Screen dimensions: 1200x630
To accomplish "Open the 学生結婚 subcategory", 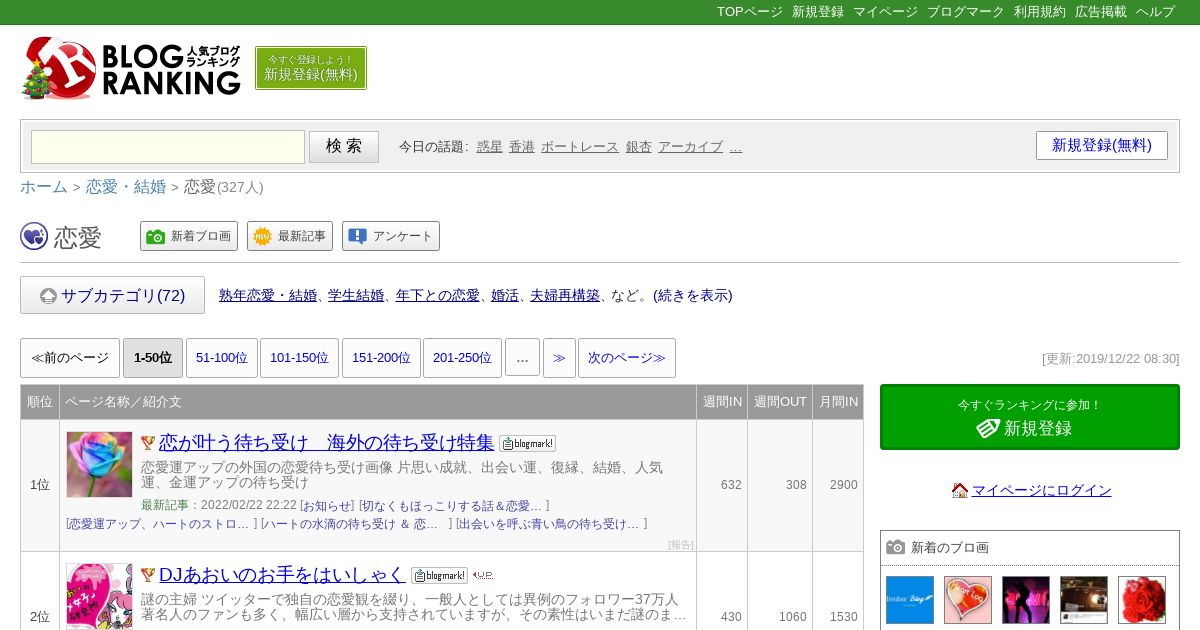I will click(x=356, y=295).
